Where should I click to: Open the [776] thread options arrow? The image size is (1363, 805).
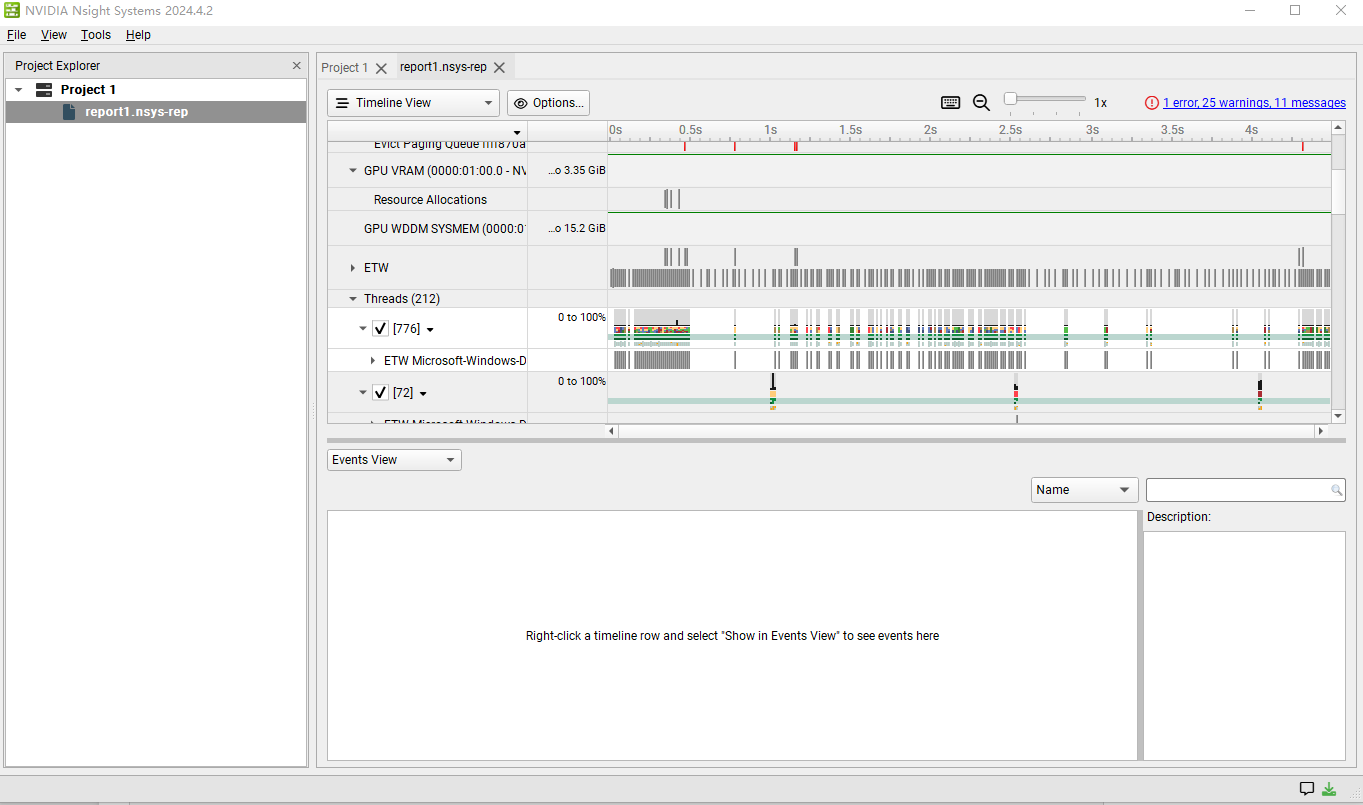pyautogui.click(x=430, y=330)
